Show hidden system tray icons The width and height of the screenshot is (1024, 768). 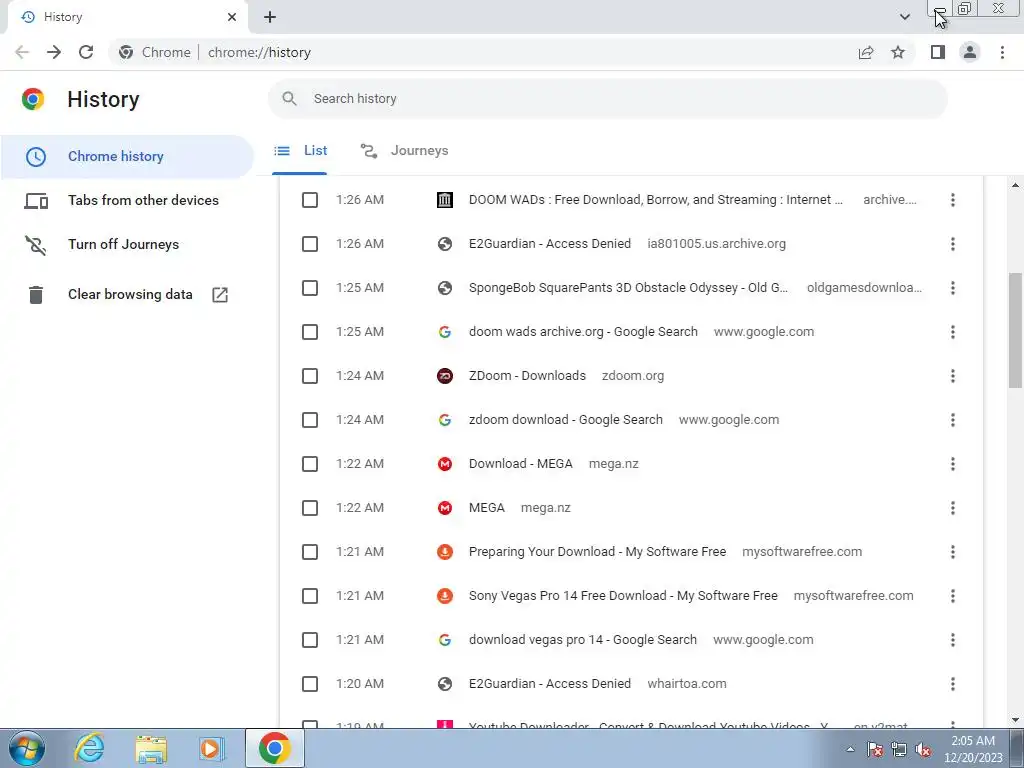pyautogui.click(x=850, y=749)
